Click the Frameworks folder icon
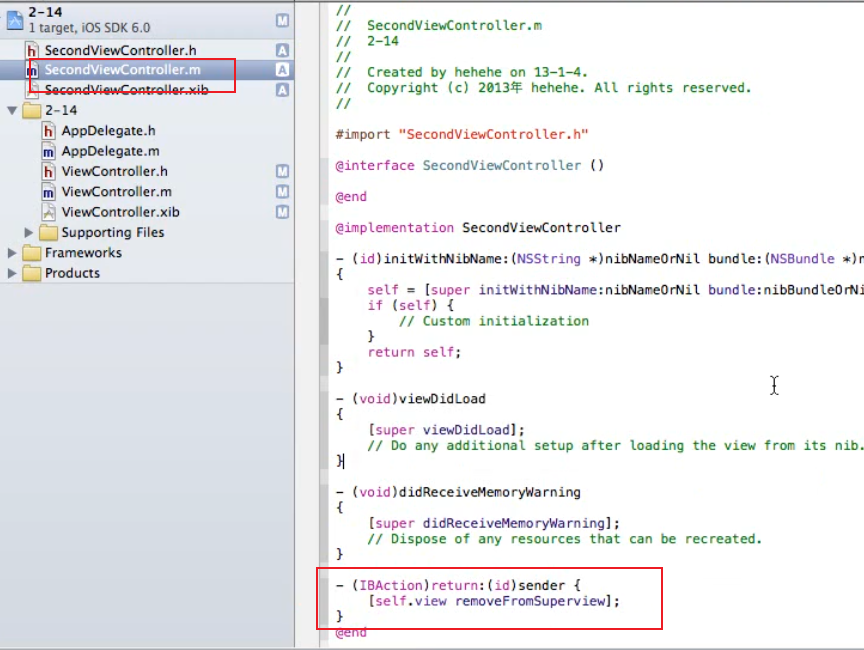 (x=31, y=253)
